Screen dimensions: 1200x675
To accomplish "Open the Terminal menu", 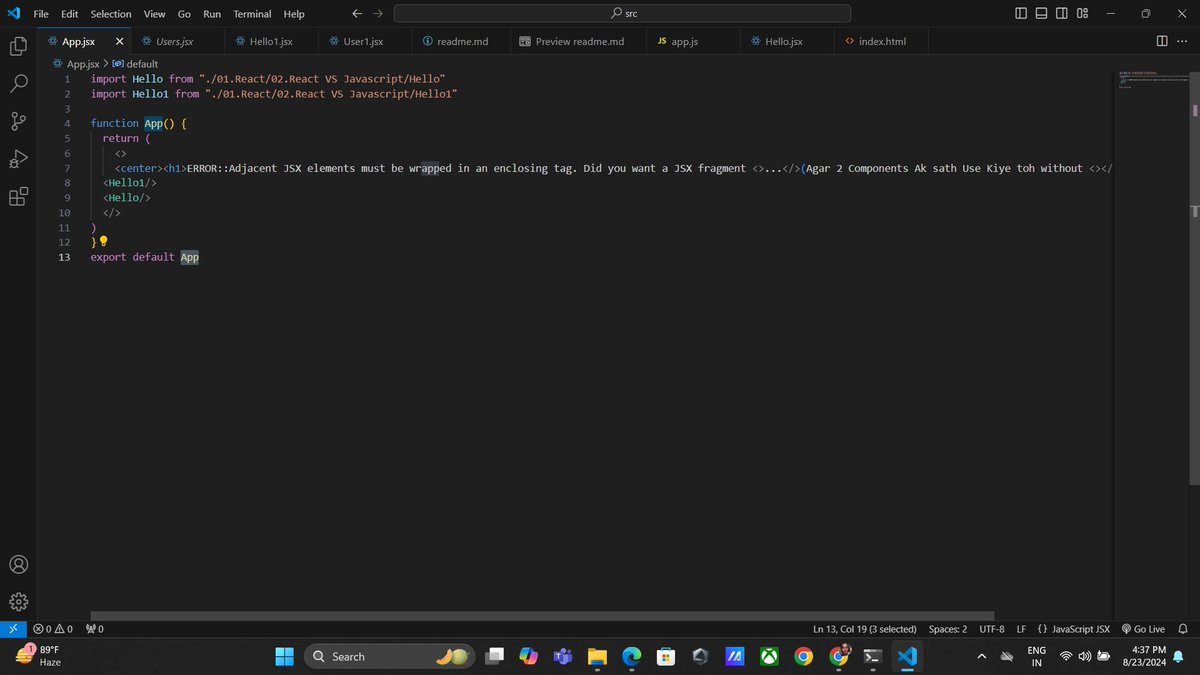I will pyautogui.click(x=253, y=14).
